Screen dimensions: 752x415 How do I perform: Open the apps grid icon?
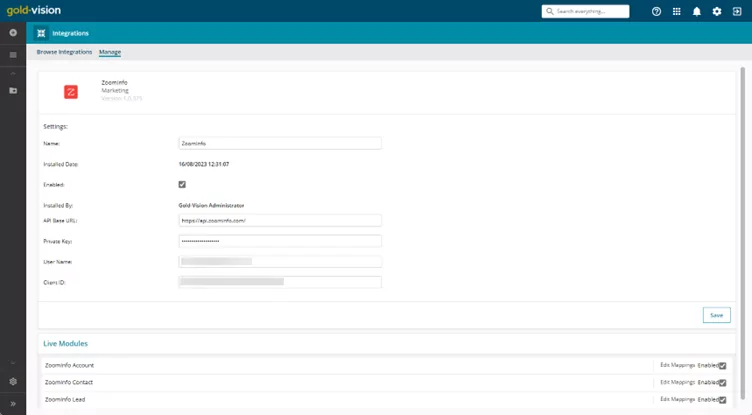click(676, 12)
